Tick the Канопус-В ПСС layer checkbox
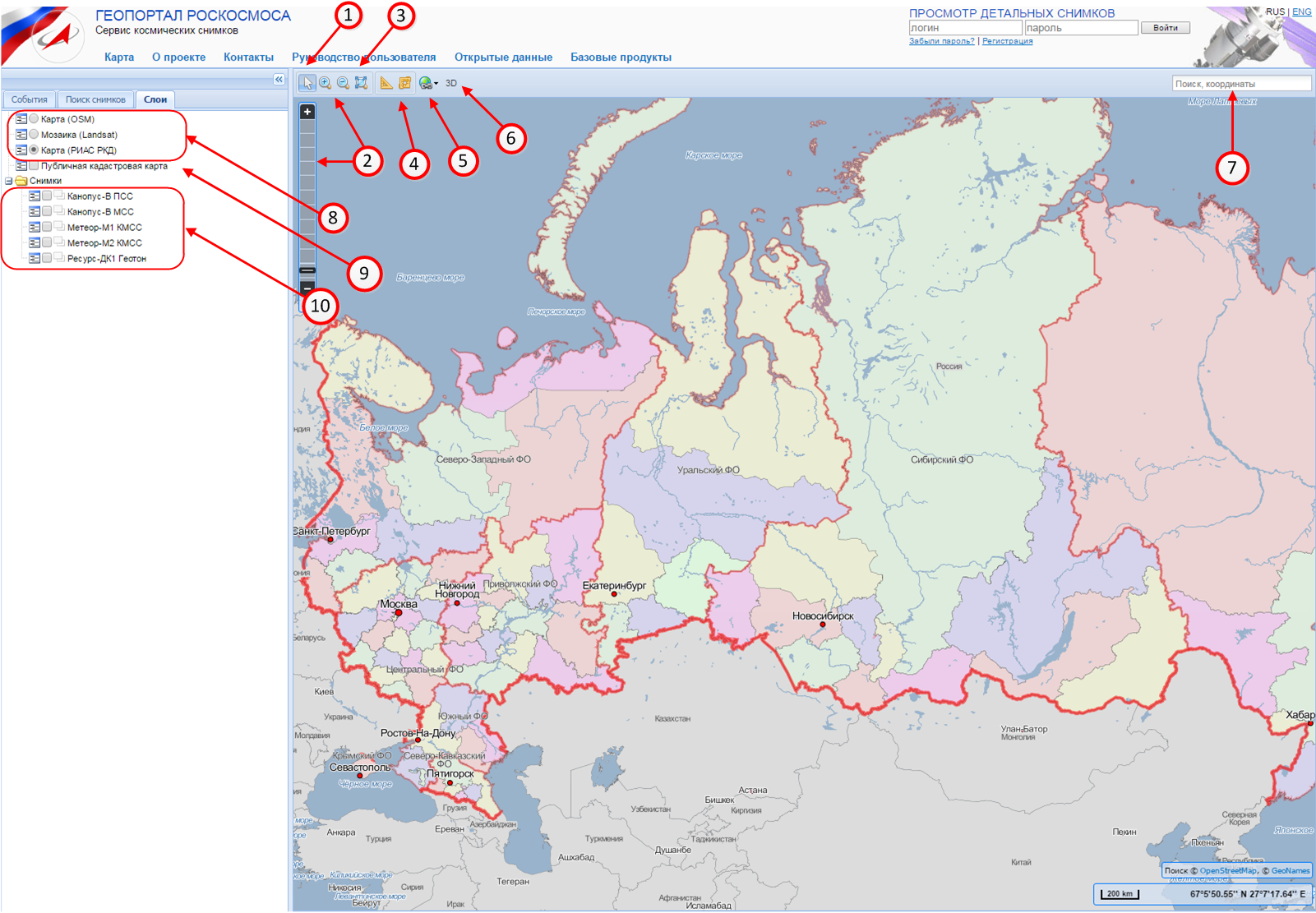 pos(47,196)
